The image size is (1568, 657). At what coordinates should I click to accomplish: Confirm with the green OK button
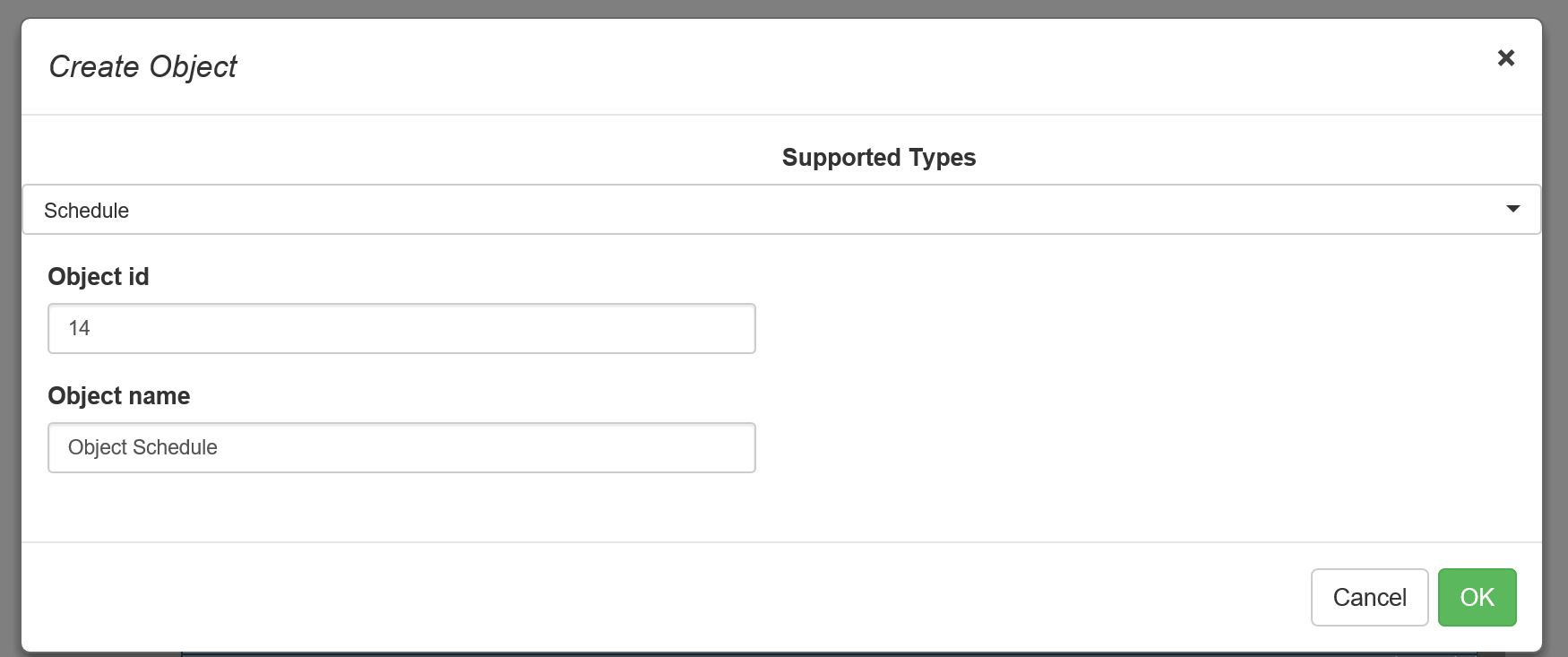point(1477,597)
